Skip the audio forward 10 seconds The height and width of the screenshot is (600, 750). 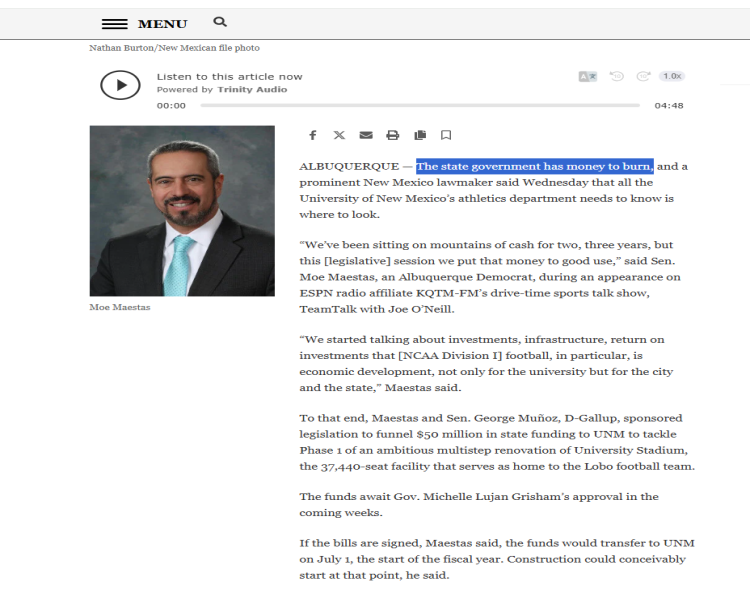click(644, 76)
